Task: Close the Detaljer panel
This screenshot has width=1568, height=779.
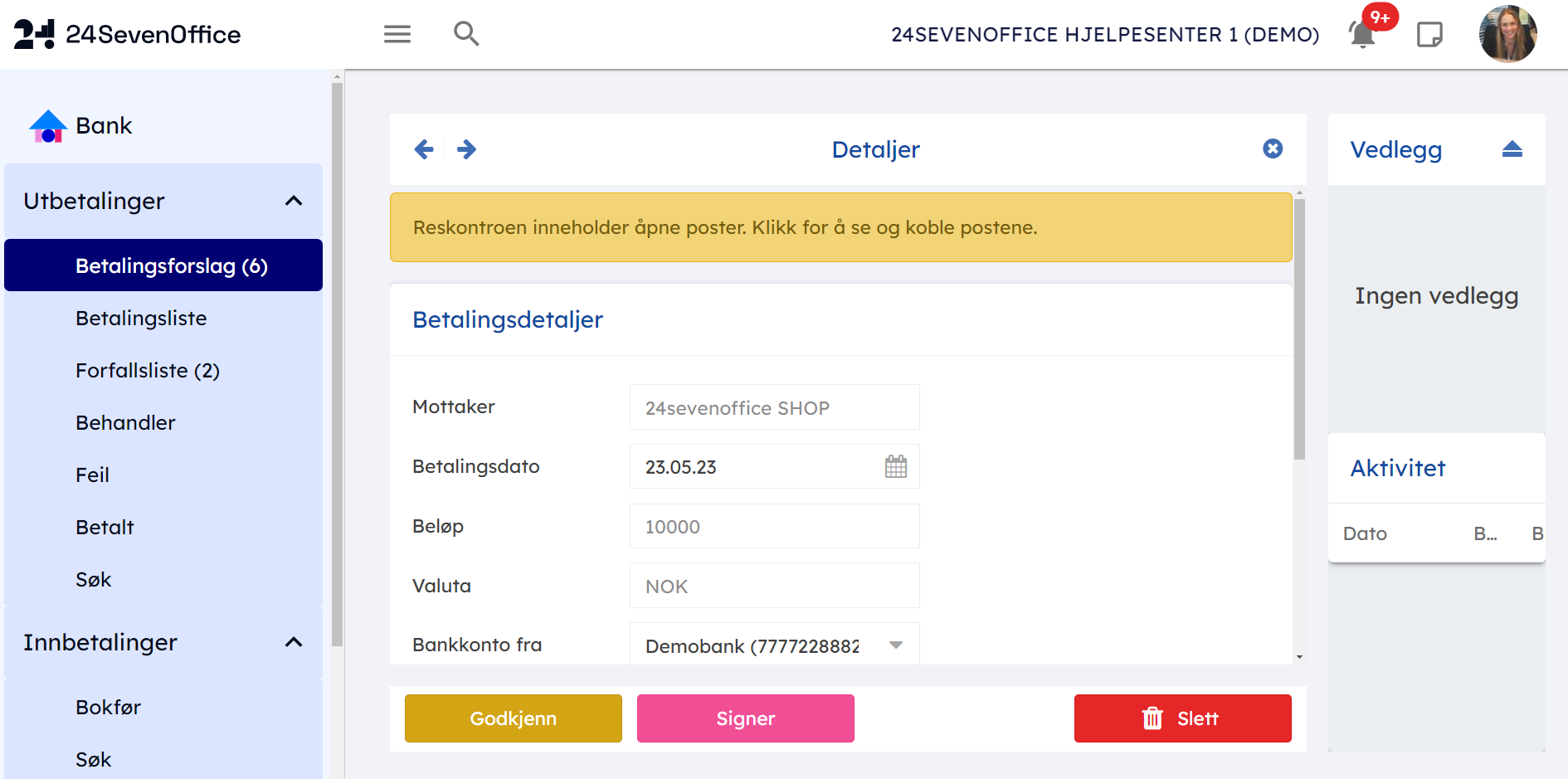Action: [1273, 148]
